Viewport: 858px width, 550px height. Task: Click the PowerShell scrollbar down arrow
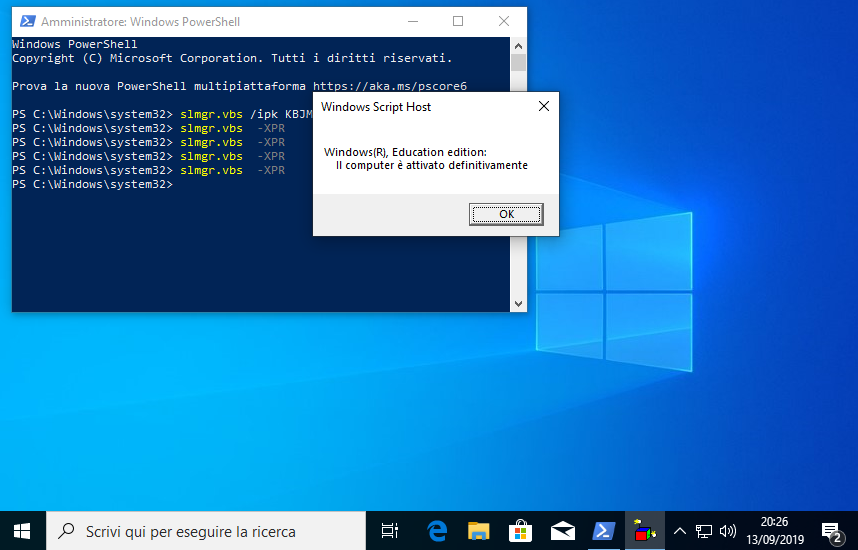[x=518, y=304]
